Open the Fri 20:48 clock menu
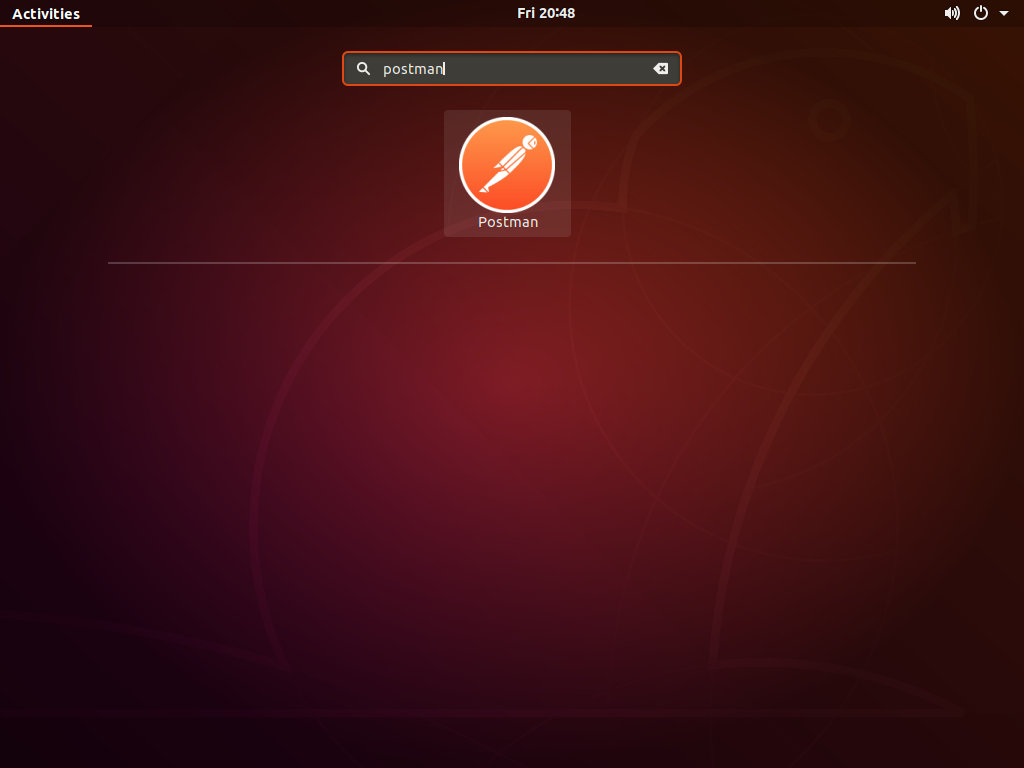This screenshot has height=768, width=1024. [546, 13]
